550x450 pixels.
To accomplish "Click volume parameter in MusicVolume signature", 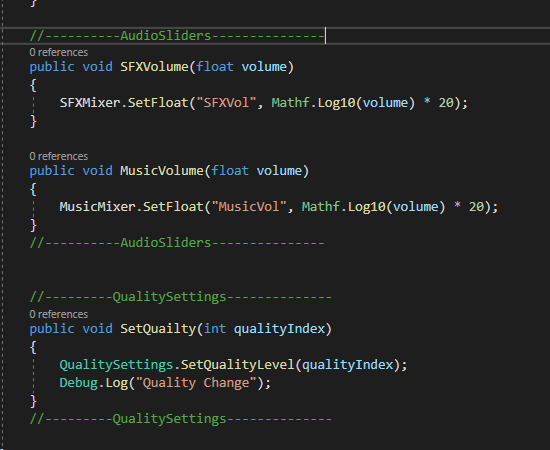I will [x=280, y=171].
